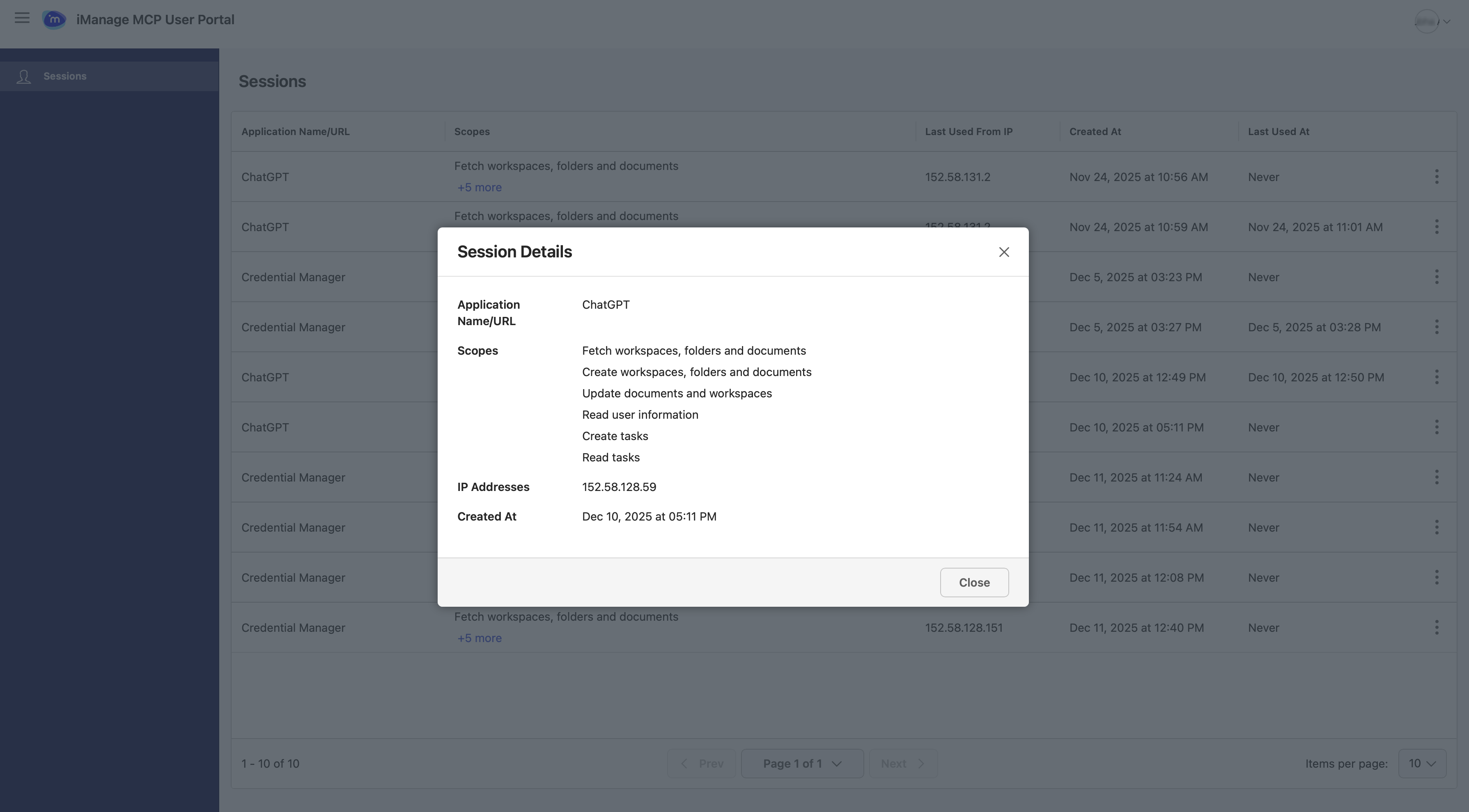This screenshot has width=1469, height=812.
Task: Select 'Update documents and workspaces' scope
Action: (x=676, y=393)
